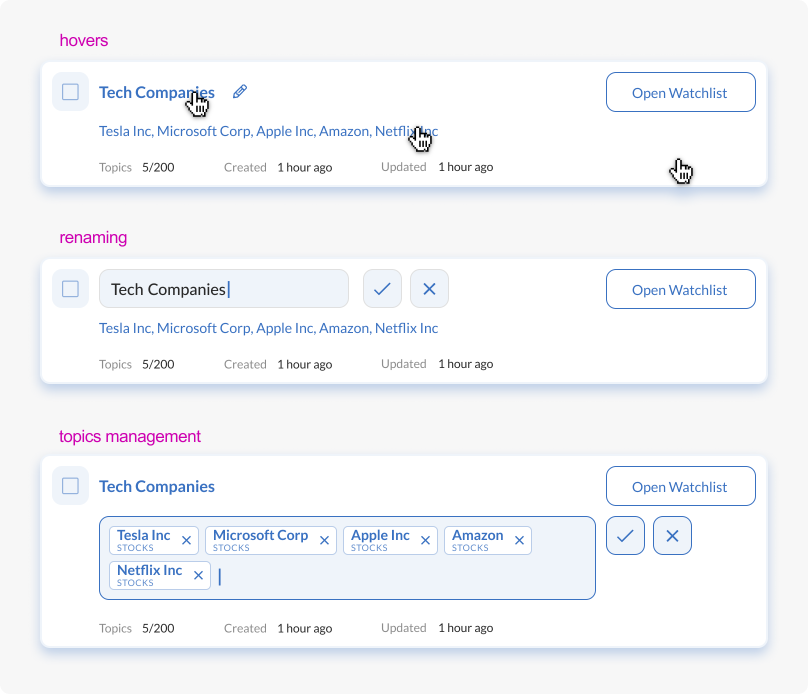
Task: Click the 5/200 topics count in hovers card
Action: [158, 167]
